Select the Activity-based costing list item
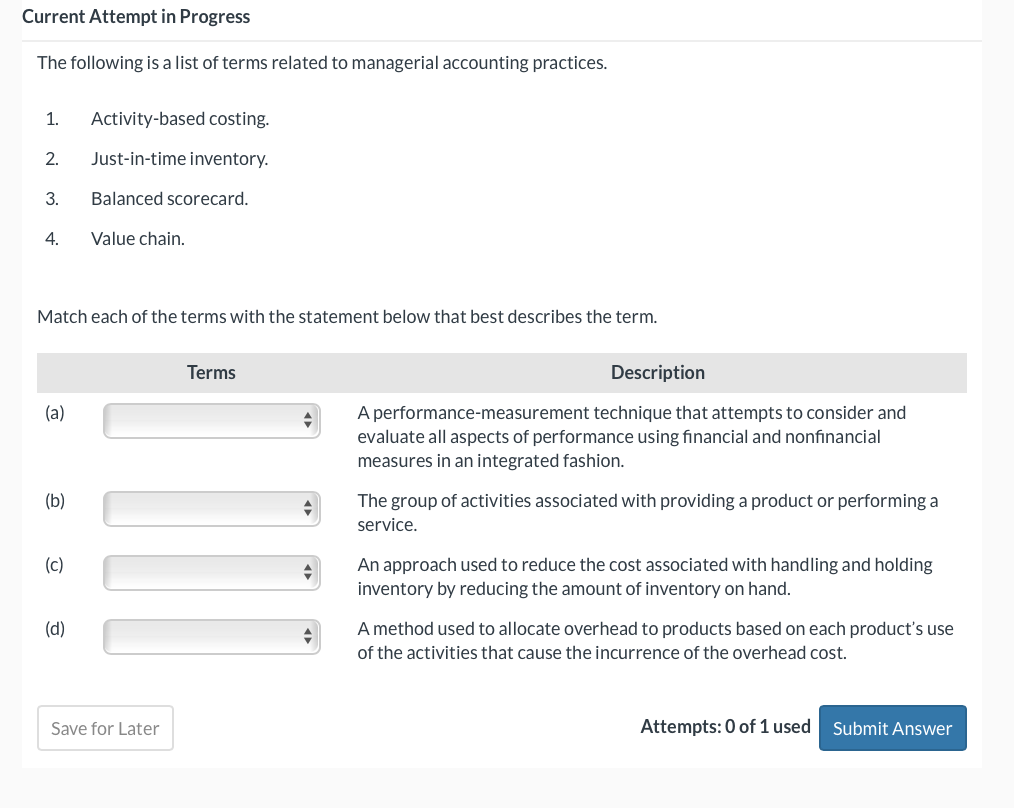Viewport: 1014px width, 808px height. point(180,119)
